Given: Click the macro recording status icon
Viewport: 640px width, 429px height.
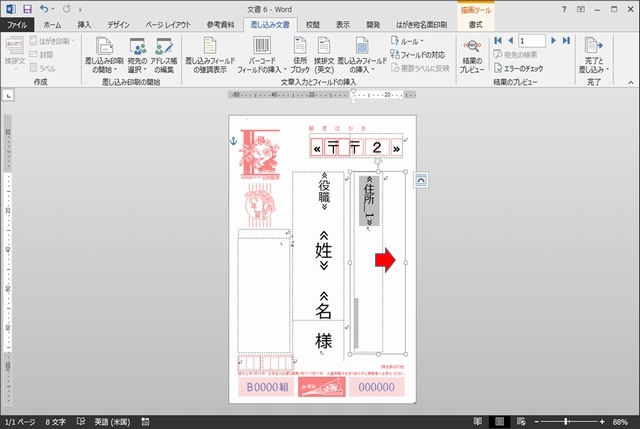Looking at the screenshot, I should (x=145, y=422).
